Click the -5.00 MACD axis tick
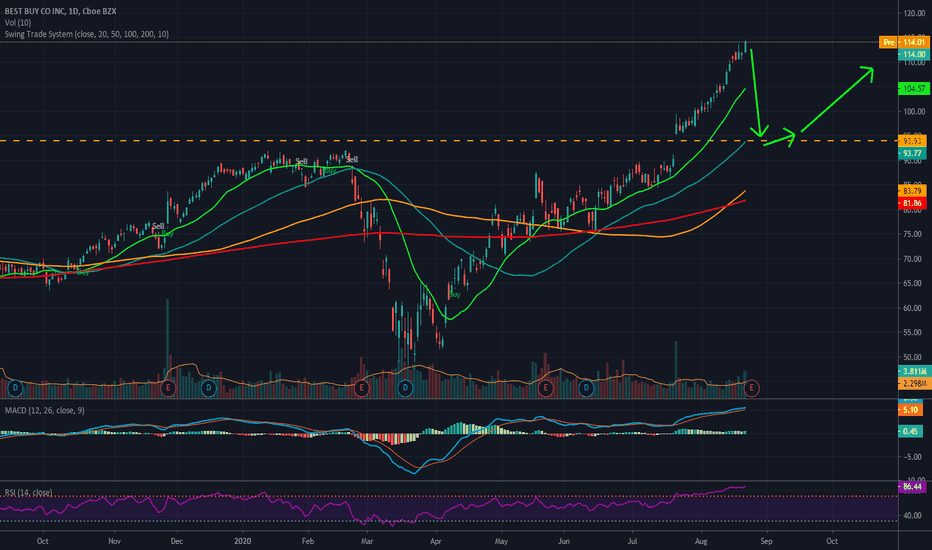The image size is (932, 550). pos(913,457)
